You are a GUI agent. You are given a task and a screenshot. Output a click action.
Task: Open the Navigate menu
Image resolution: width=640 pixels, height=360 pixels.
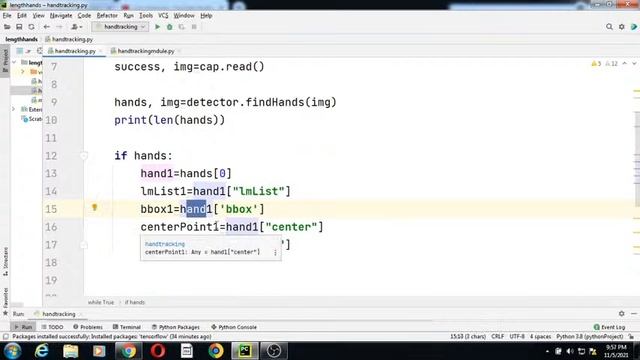click(61, 16)
